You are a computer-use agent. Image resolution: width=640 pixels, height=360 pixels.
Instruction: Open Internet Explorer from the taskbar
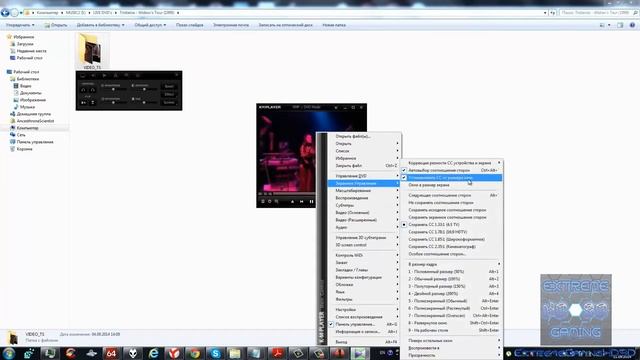tap(153, 353)
